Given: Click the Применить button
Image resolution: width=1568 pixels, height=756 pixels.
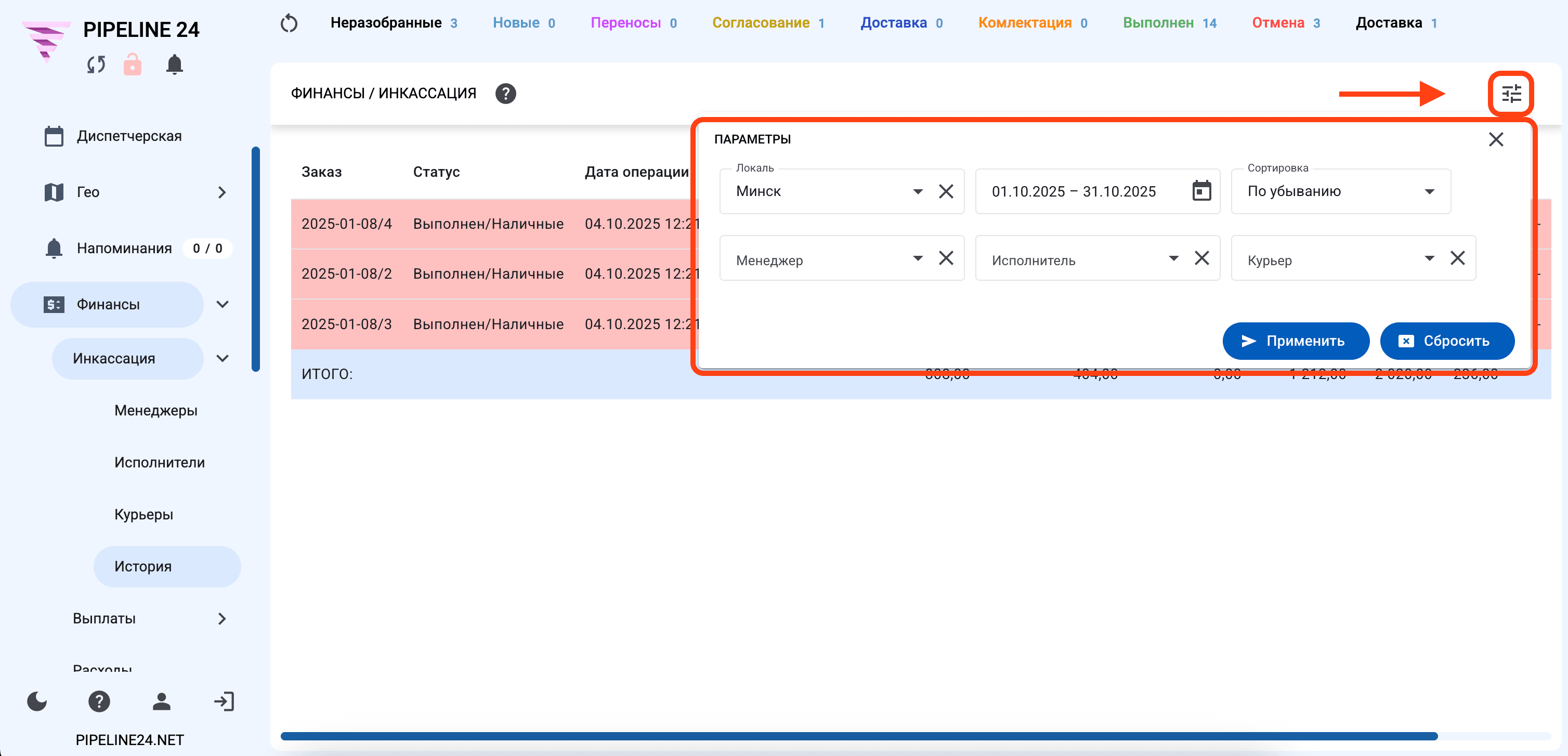Looking at the screenshot, I should point(1295,341).
